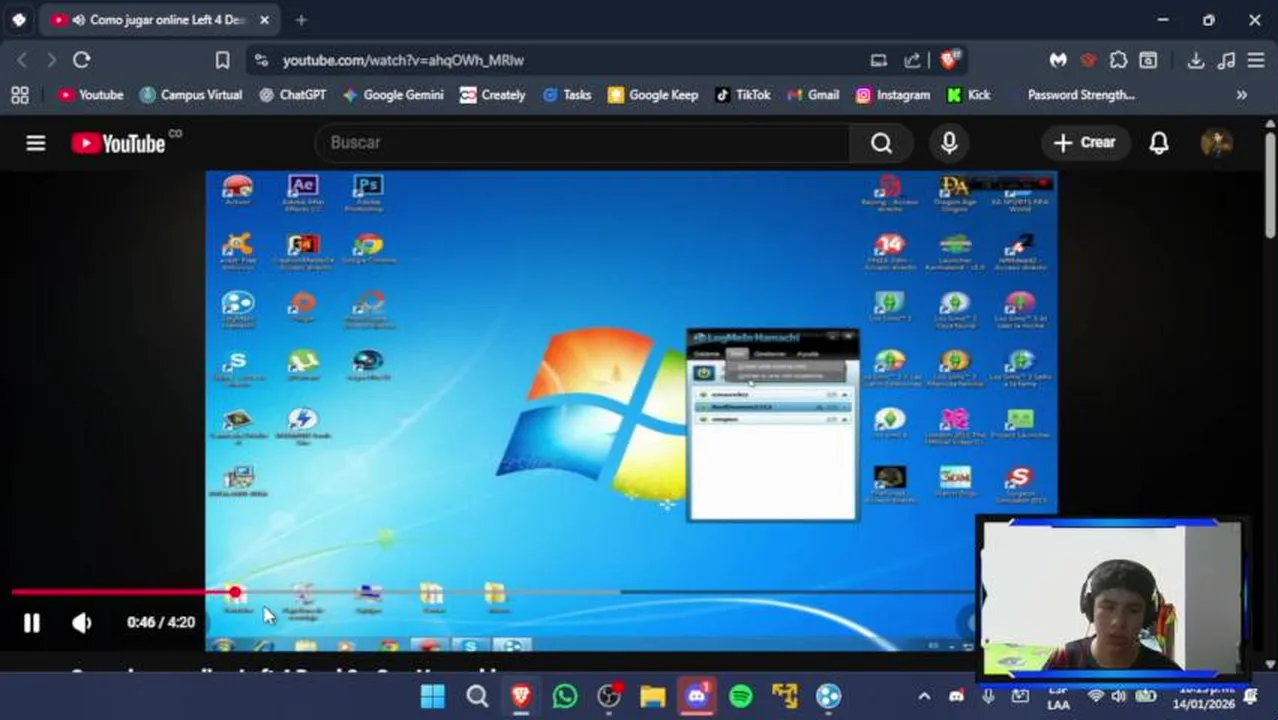Open the cast/media icon in address bar
This screenshot has height=720, width=1278.
pos(878,60)
